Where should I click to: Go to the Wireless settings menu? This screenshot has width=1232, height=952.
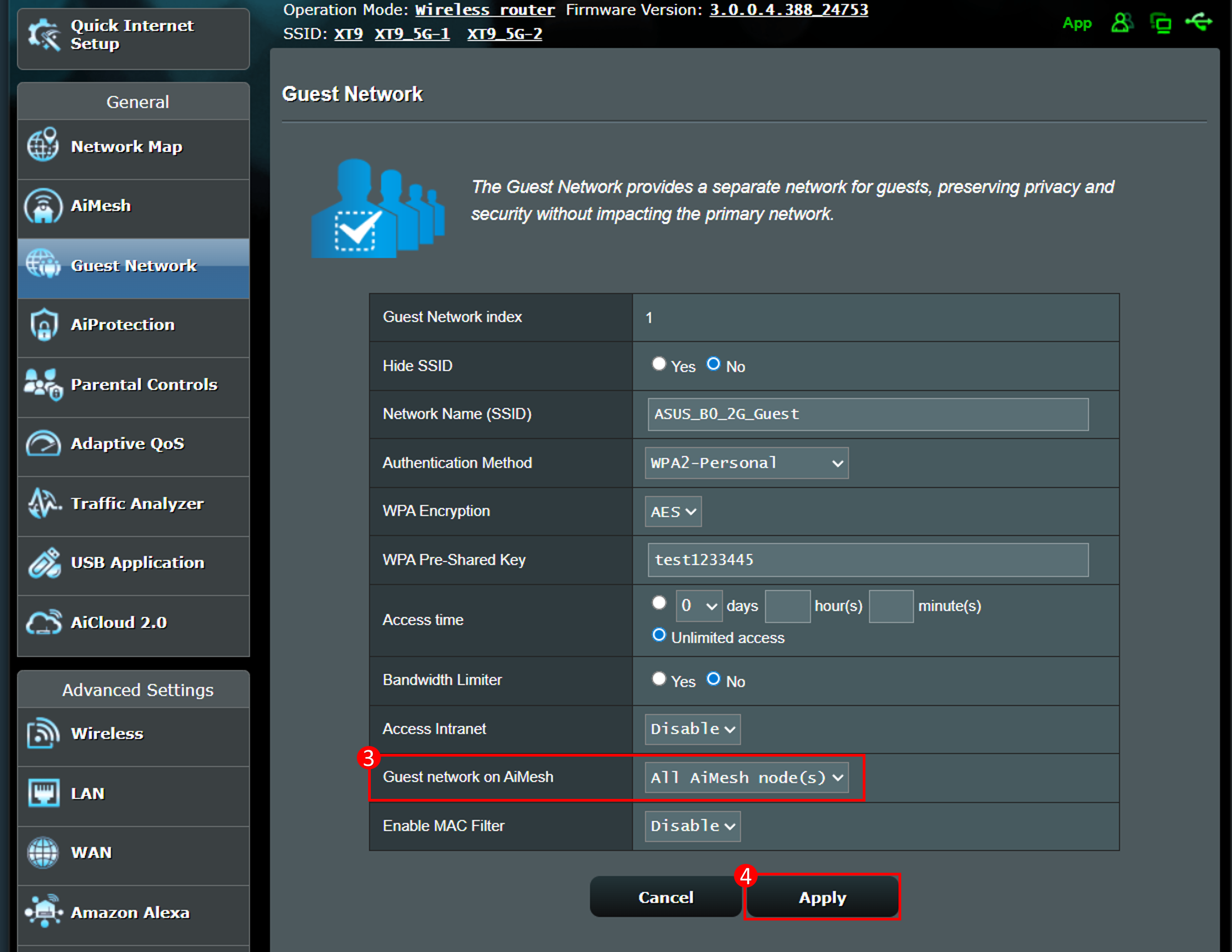(x=107, y=734)
